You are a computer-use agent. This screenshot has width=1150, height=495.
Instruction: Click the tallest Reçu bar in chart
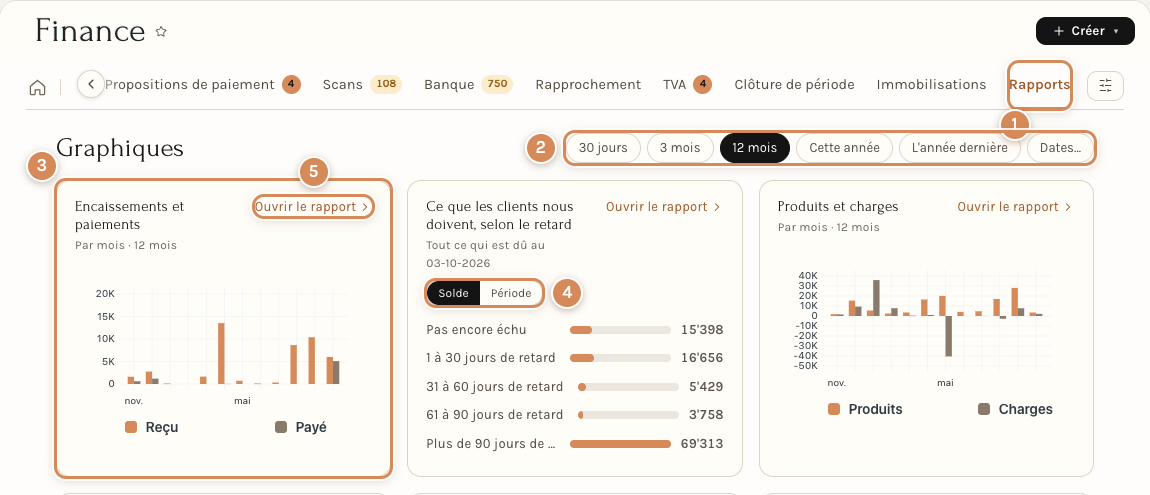(x=221, y=353)
